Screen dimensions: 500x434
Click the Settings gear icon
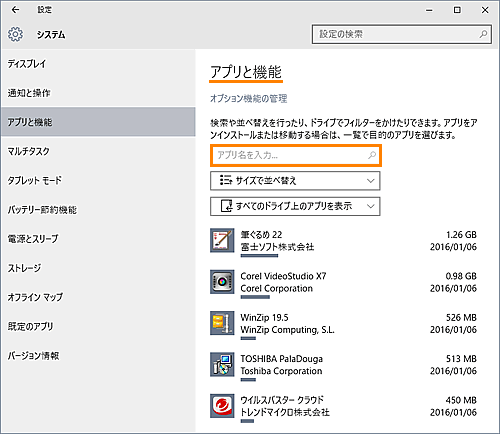[15, 34]
